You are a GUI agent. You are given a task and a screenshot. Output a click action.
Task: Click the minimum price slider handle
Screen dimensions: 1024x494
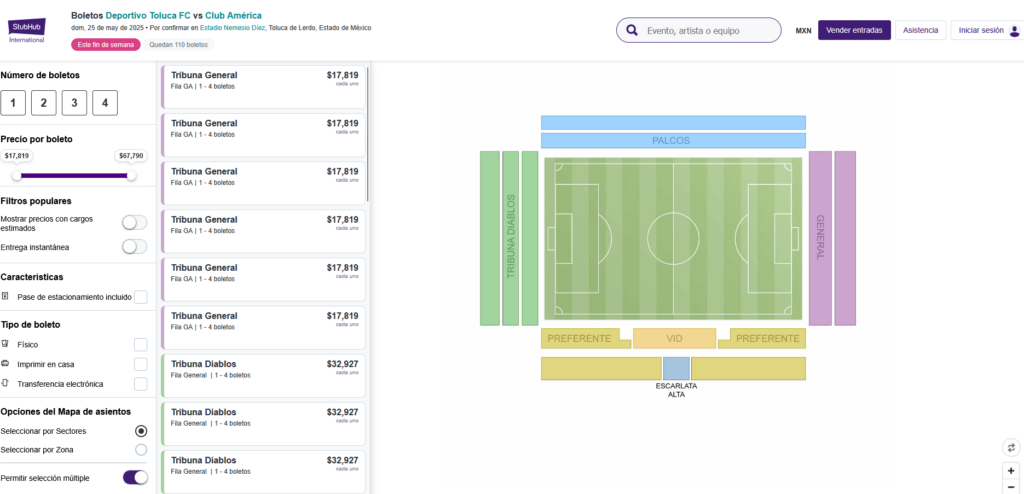(16, 175)
